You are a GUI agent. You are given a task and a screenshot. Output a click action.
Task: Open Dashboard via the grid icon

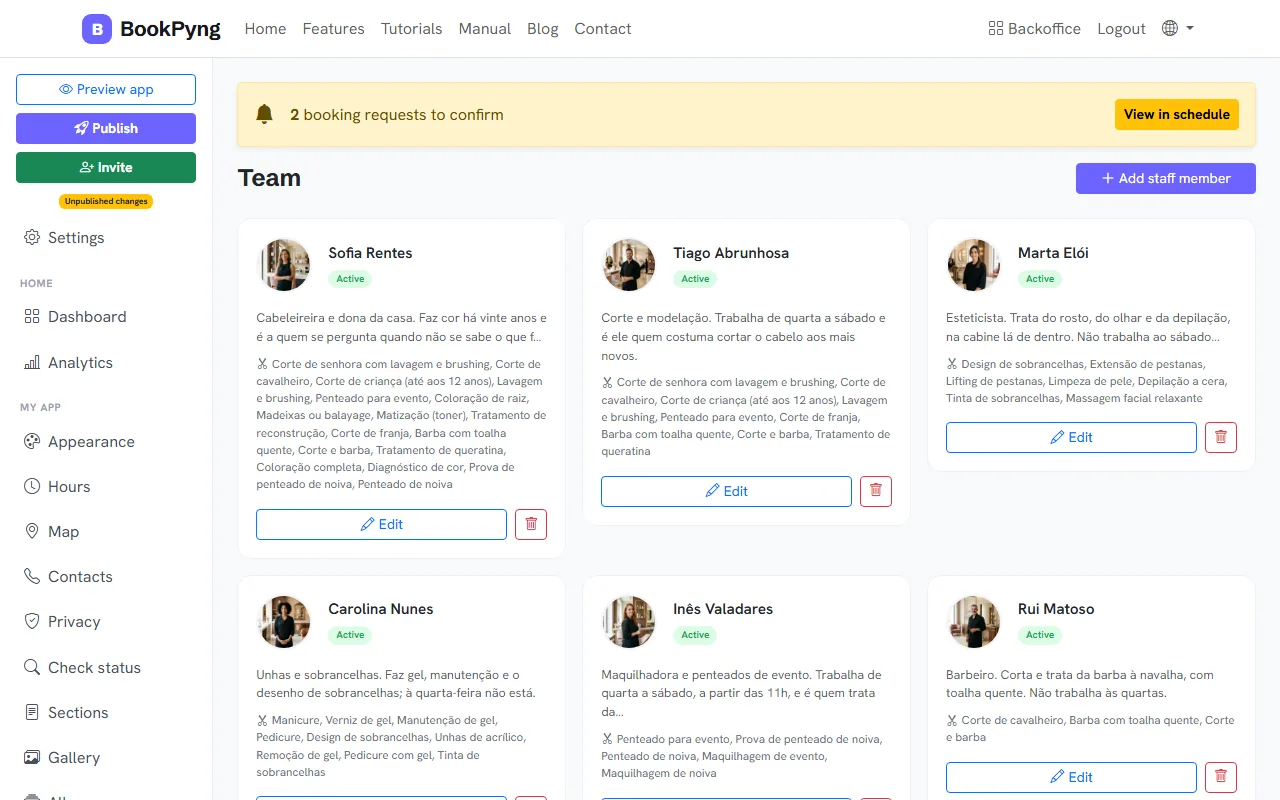[32, 316]
